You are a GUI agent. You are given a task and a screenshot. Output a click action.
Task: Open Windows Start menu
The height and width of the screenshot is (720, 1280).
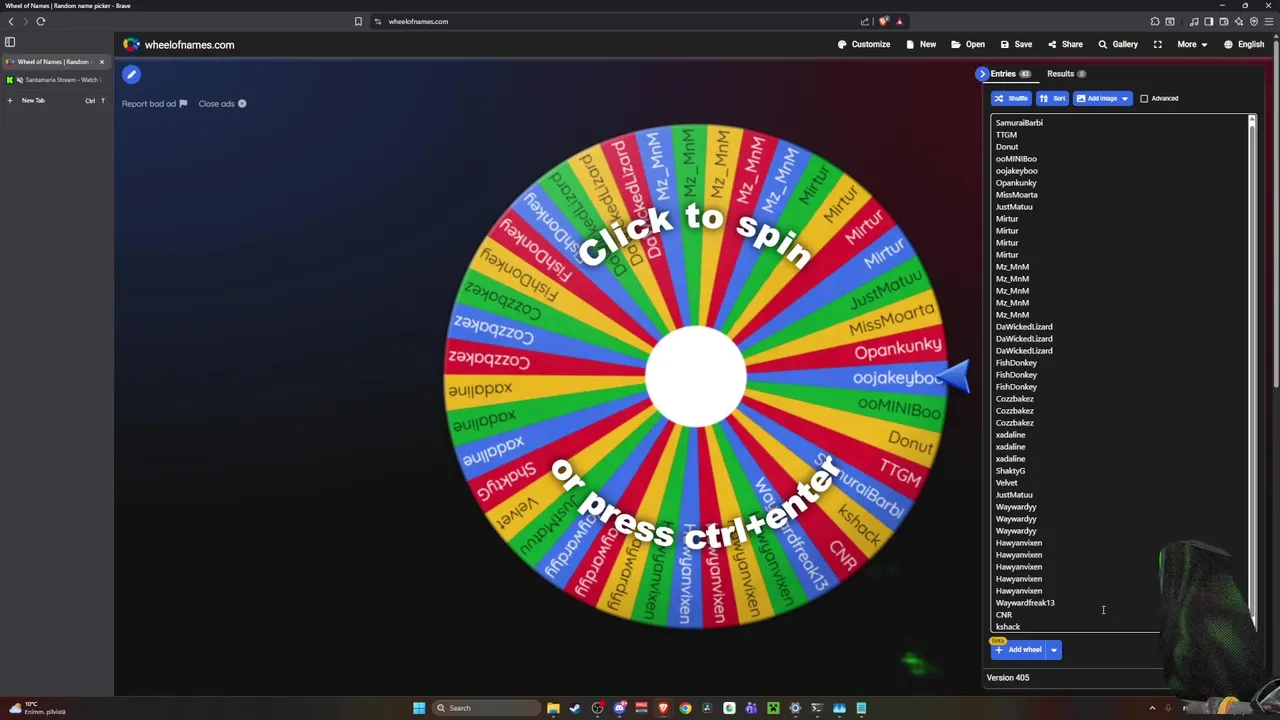[419, 708]
